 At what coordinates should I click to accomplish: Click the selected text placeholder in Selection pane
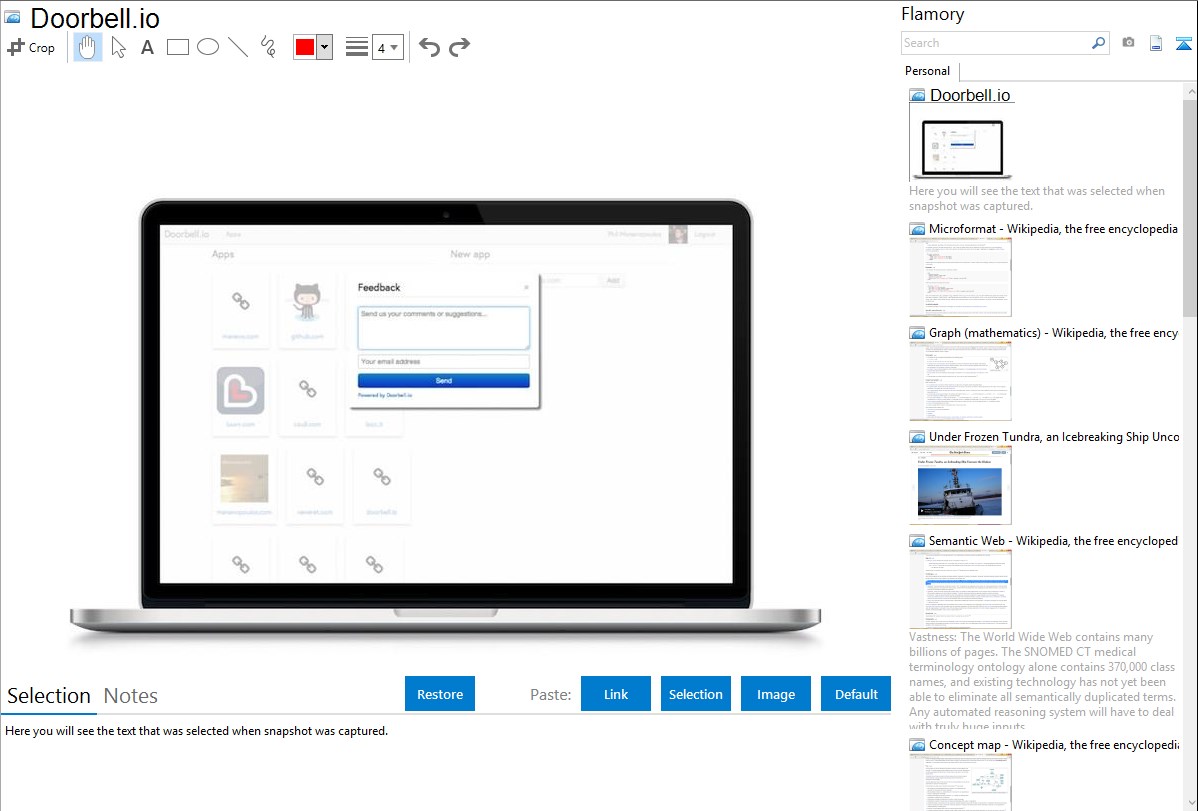(196, 731)
